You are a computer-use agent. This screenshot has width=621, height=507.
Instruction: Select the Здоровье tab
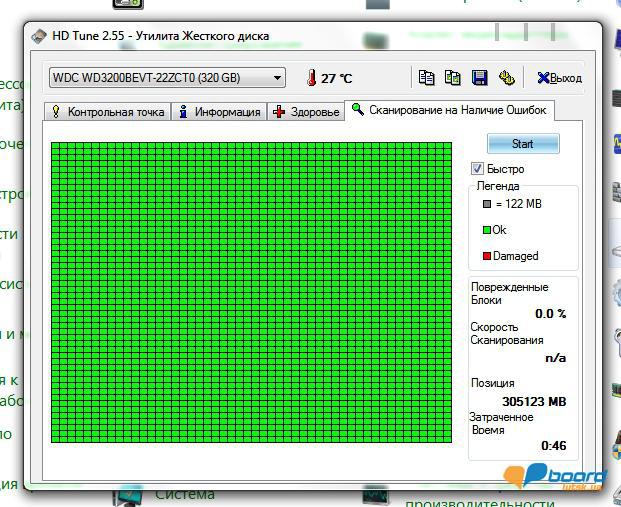click(306, 112)
